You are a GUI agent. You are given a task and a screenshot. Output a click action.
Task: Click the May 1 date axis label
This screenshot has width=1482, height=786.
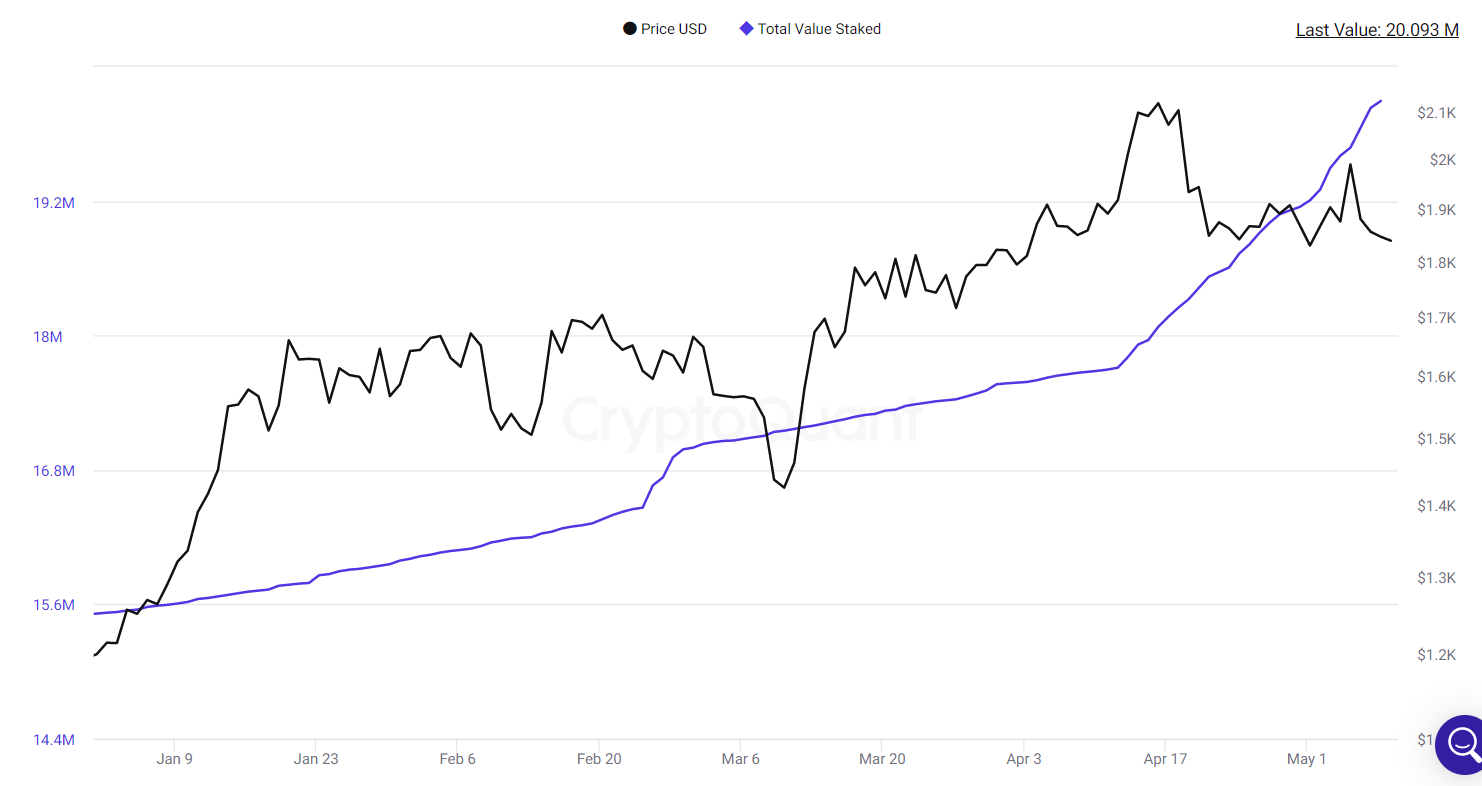pos(1306,759)
